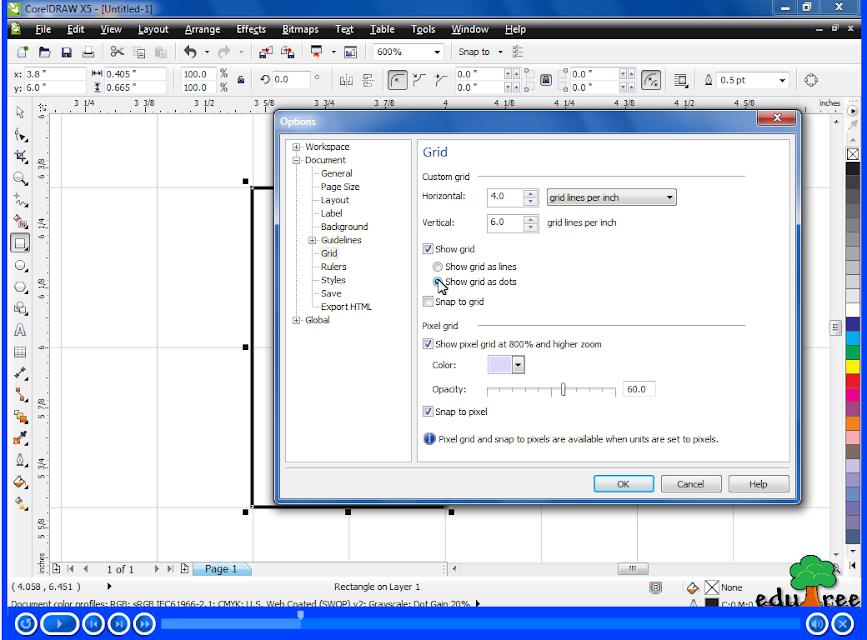Select the Shape tool in toolbox
The image size is (867, 640).
tap(20, 134)
